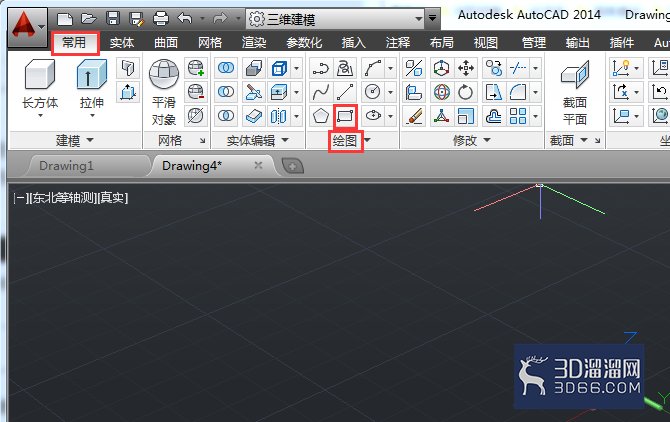
Task: Expand the 建模 panel
Action: [x=75, y=140]
